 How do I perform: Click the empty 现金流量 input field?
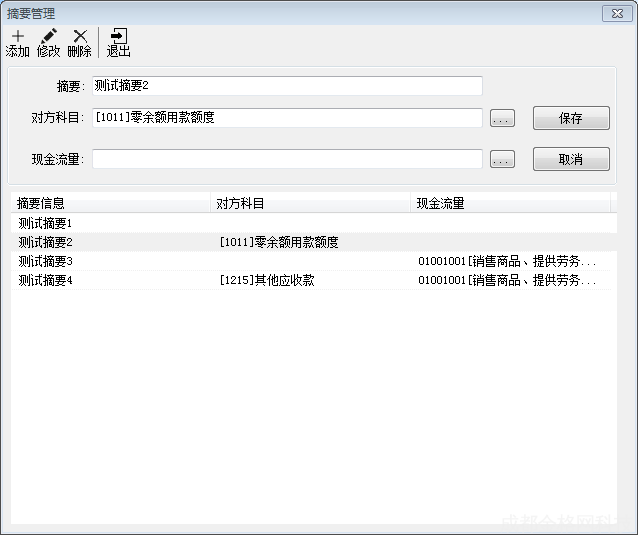tap(287, 159)
